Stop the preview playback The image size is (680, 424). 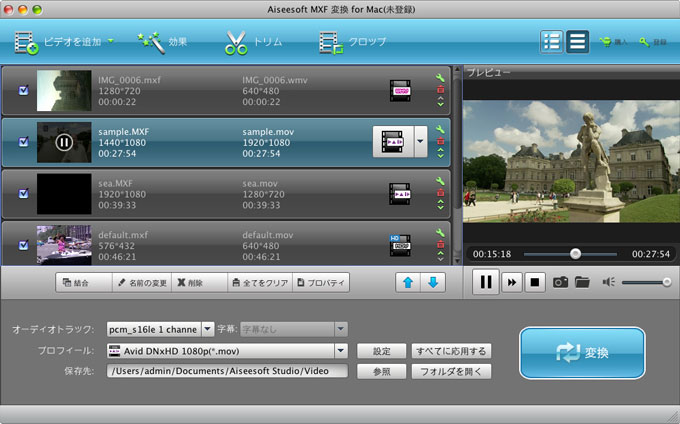click(x=536, y=282)
